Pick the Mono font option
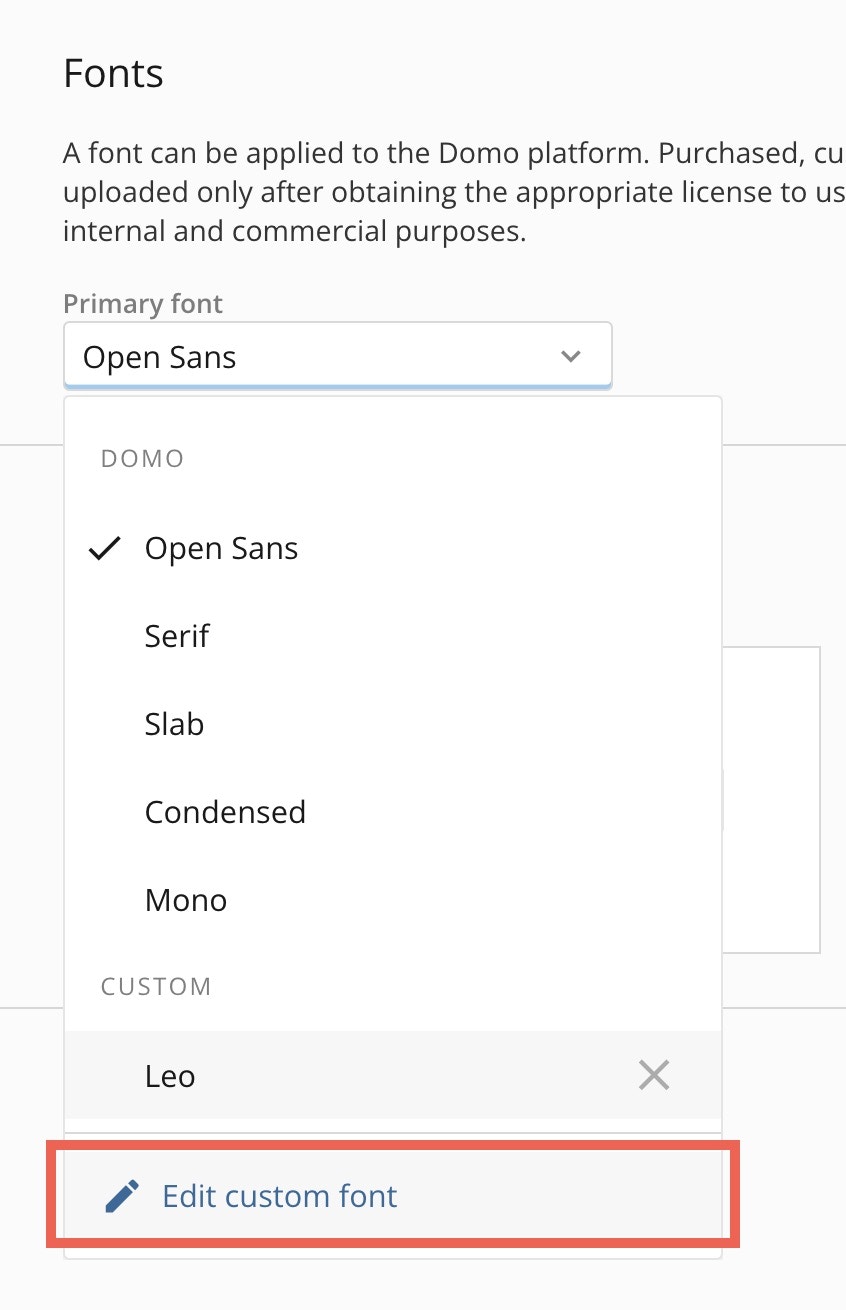 point(185,900)
